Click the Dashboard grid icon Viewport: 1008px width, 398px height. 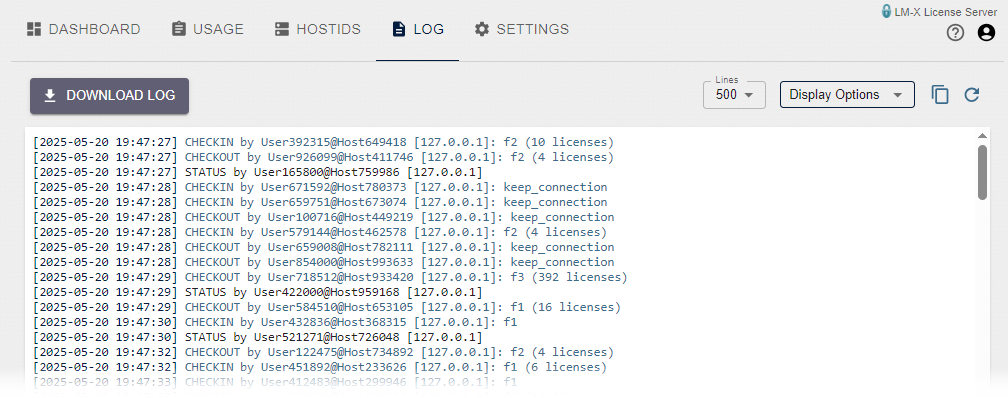point(34,29)
